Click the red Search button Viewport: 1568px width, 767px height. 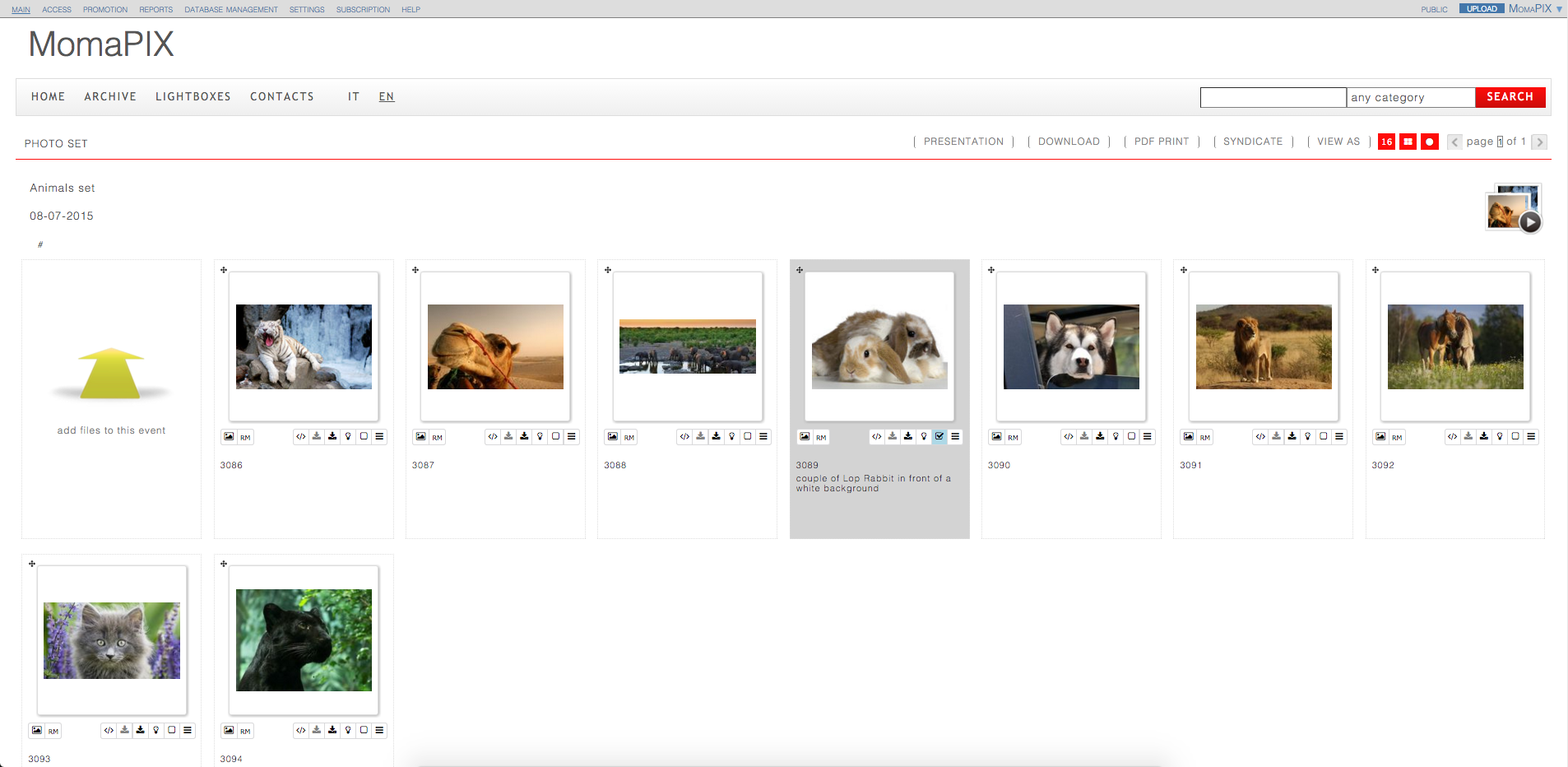coord(1510,97)
